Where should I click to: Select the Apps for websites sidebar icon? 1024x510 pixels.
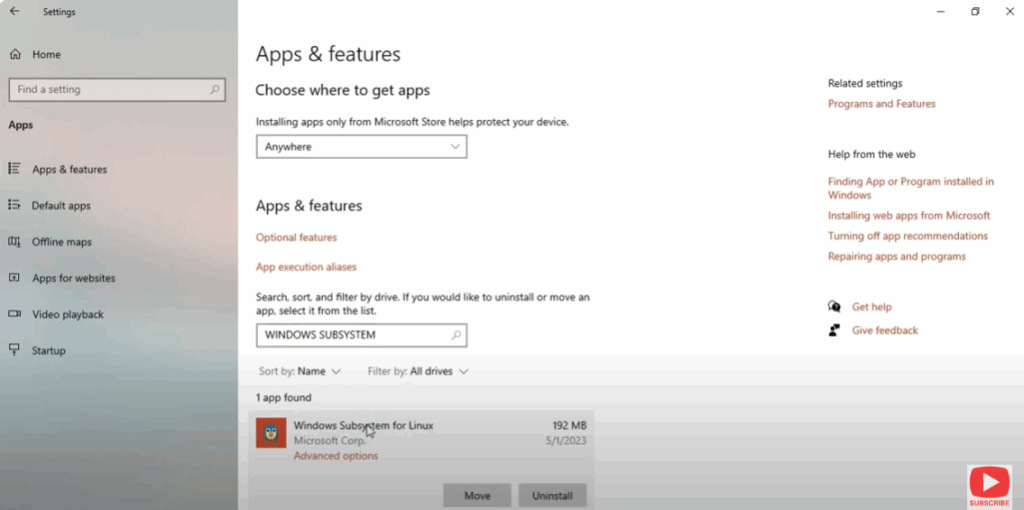[x=14, y=278]
